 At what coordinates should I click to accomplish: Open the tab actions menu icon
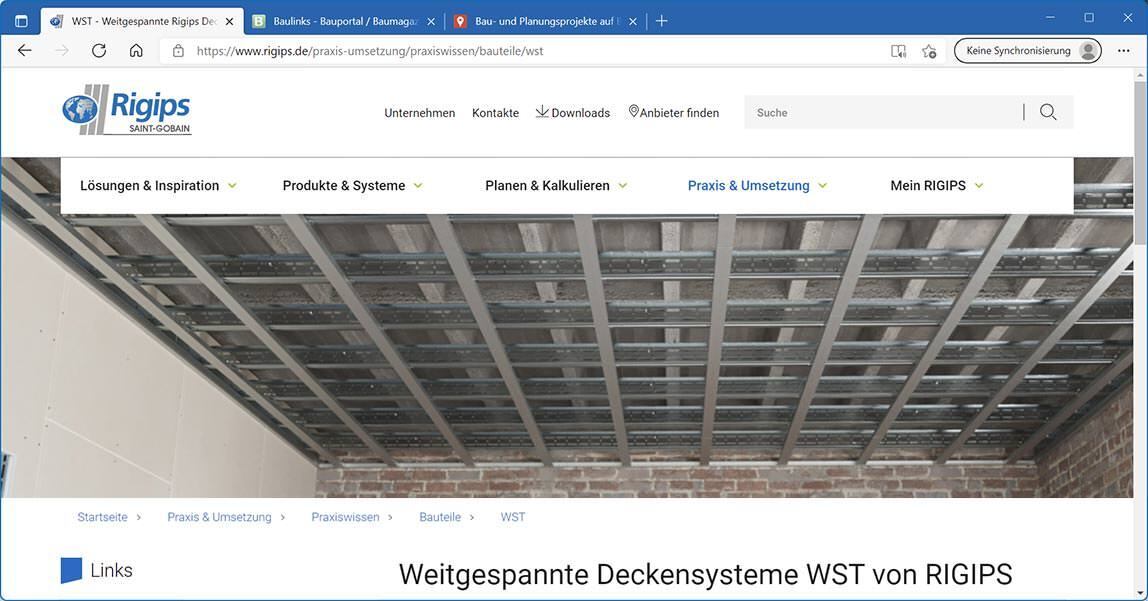(21, 21)
